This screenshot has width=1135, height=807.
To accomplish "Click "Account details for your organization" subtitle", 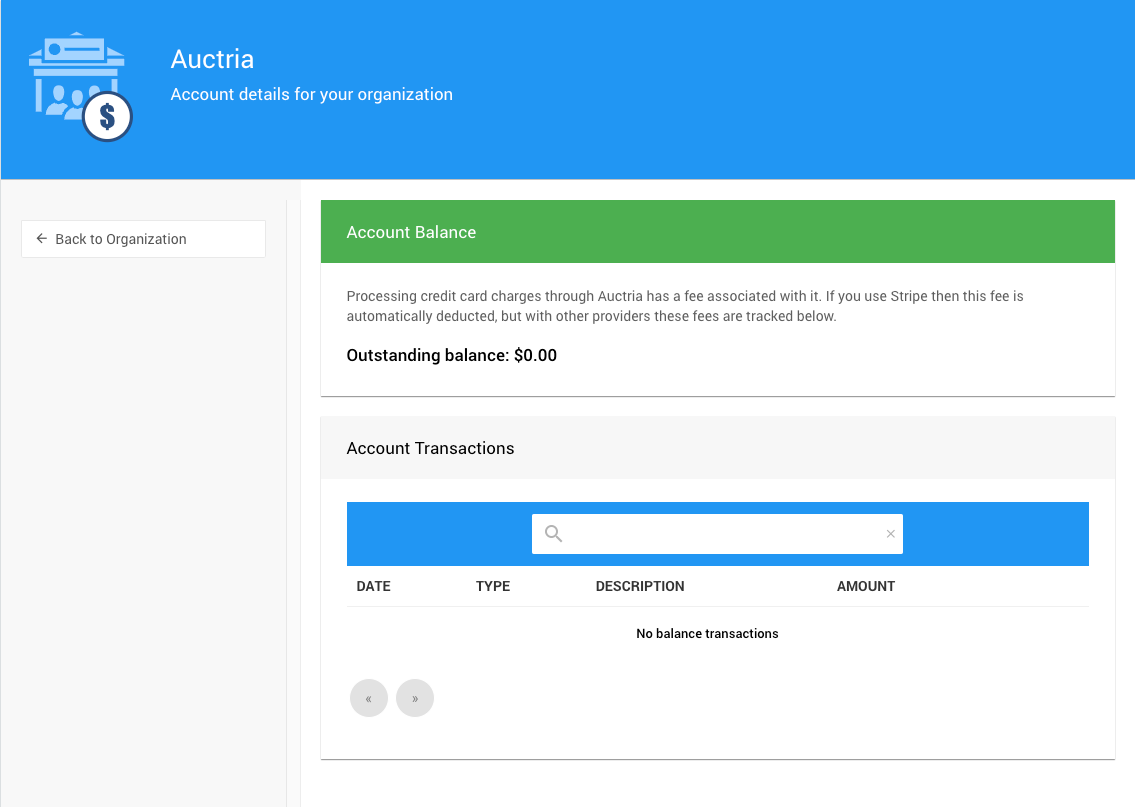I will point(311,94).
